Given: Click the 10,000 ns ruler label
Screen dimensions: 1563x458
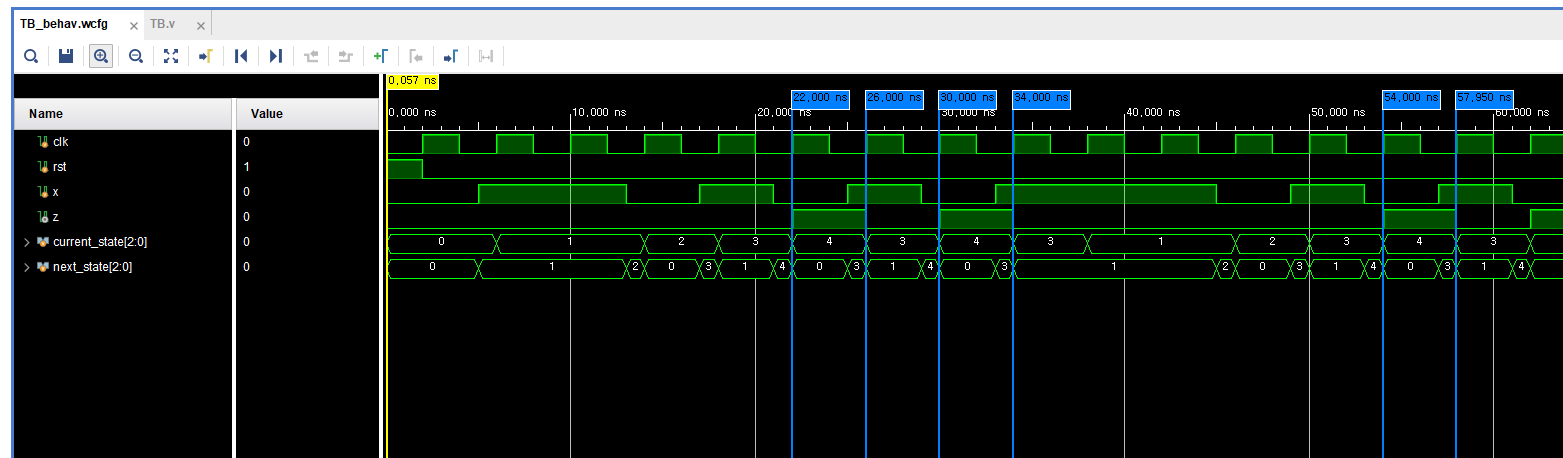Looking at the screenshot, I should pyautogui.click(x=600, y=113).
